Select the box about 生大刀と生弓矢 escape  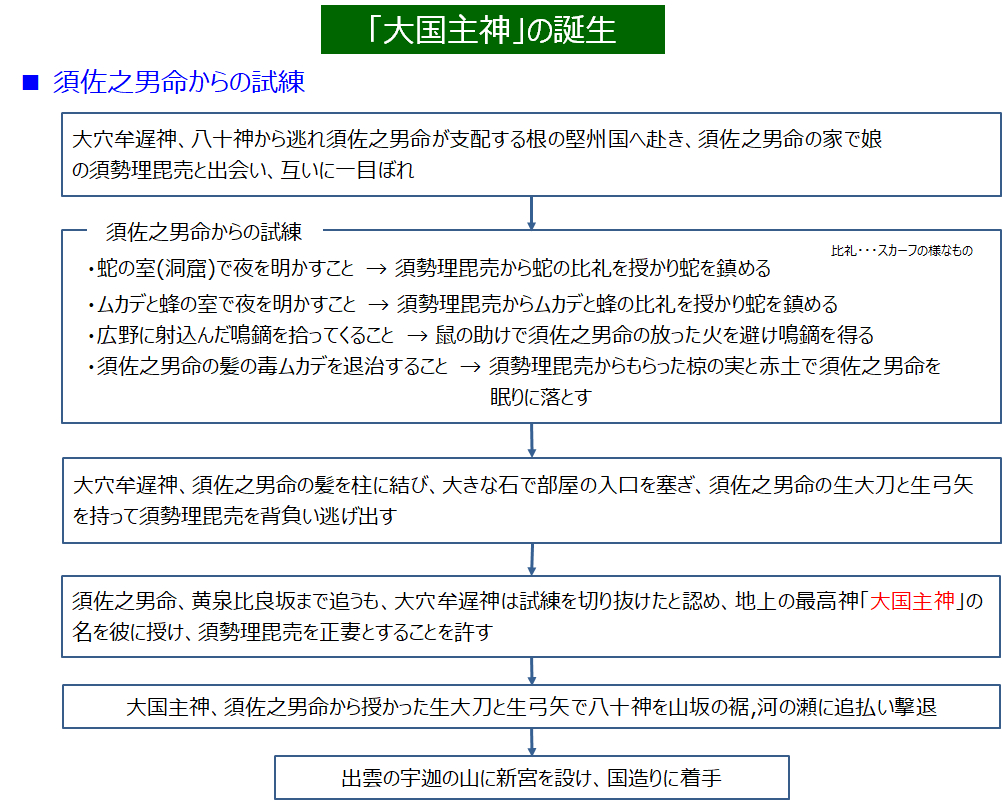coord(531,500)
